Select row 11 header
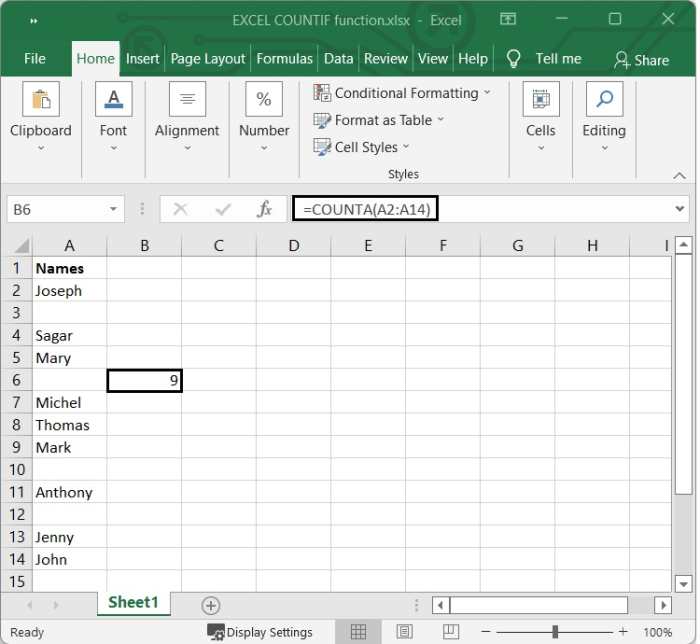This screenshot has height=644, width=700. [x=17, y=492]
